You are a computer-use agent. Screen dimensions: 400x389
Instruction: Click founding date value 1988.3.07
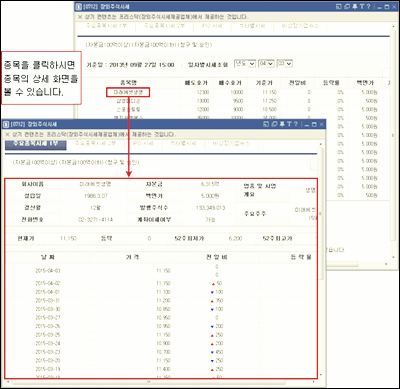pos(96,196)
